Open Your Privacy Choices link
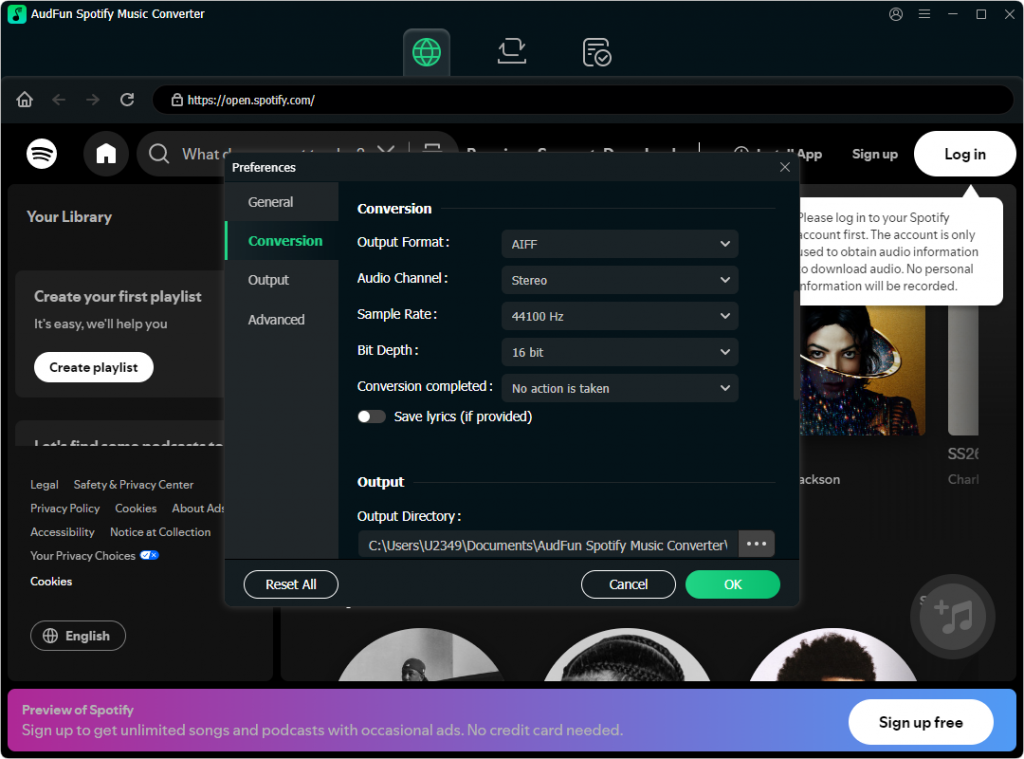The width and height of the screenshot is (1024, 759). pos(94,555)
